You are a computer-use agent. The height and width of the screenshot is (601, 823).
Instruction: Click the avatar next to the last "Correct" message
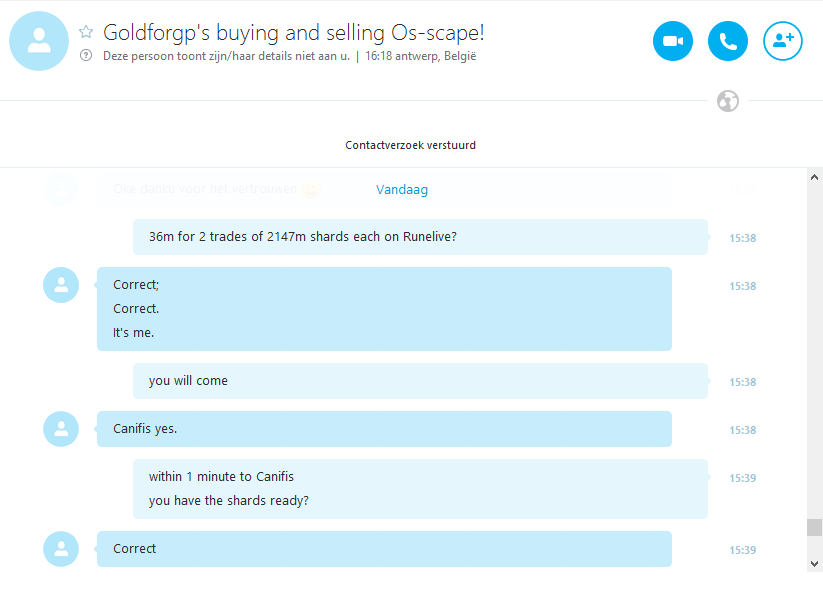pos(61,549)
